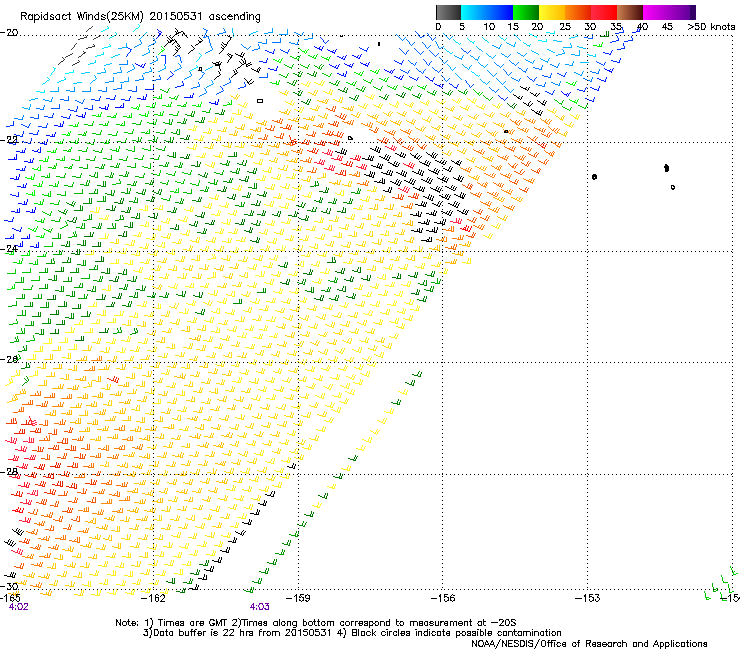Click the -20 latitude axis label
The height and width of the screenshot is (650, 740).
coord(9,33)
